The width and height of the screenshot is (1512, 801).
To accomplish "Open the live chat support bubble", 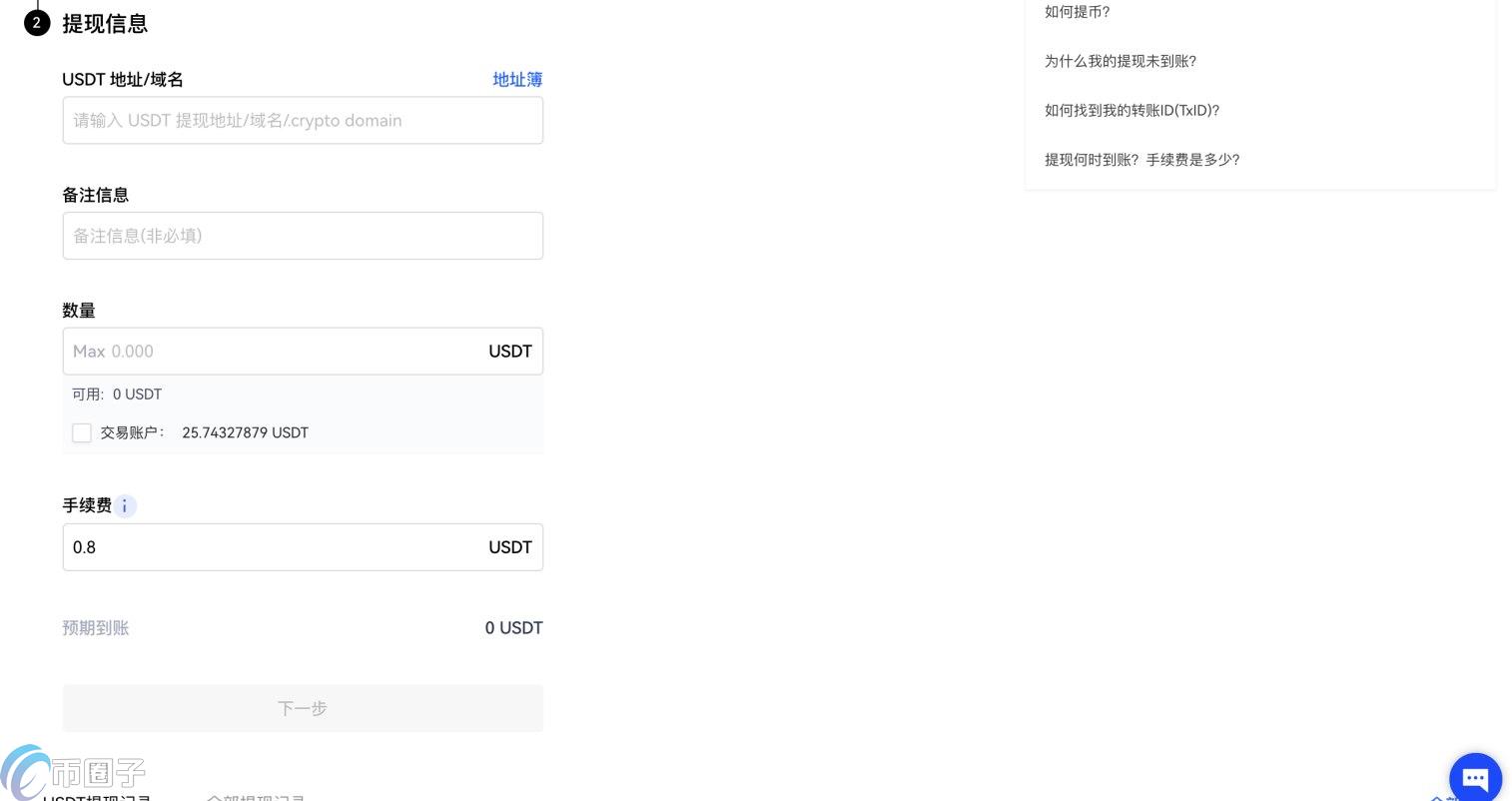I will click(x=1475, y=778).
